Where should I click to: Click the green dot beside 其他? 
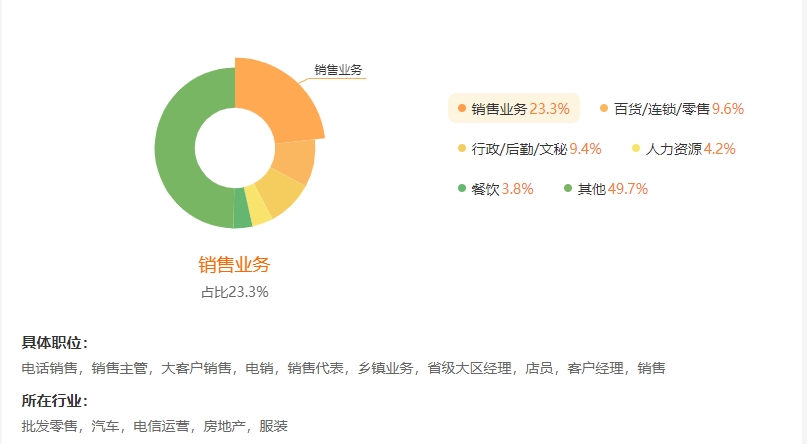[x=568, y=188]
